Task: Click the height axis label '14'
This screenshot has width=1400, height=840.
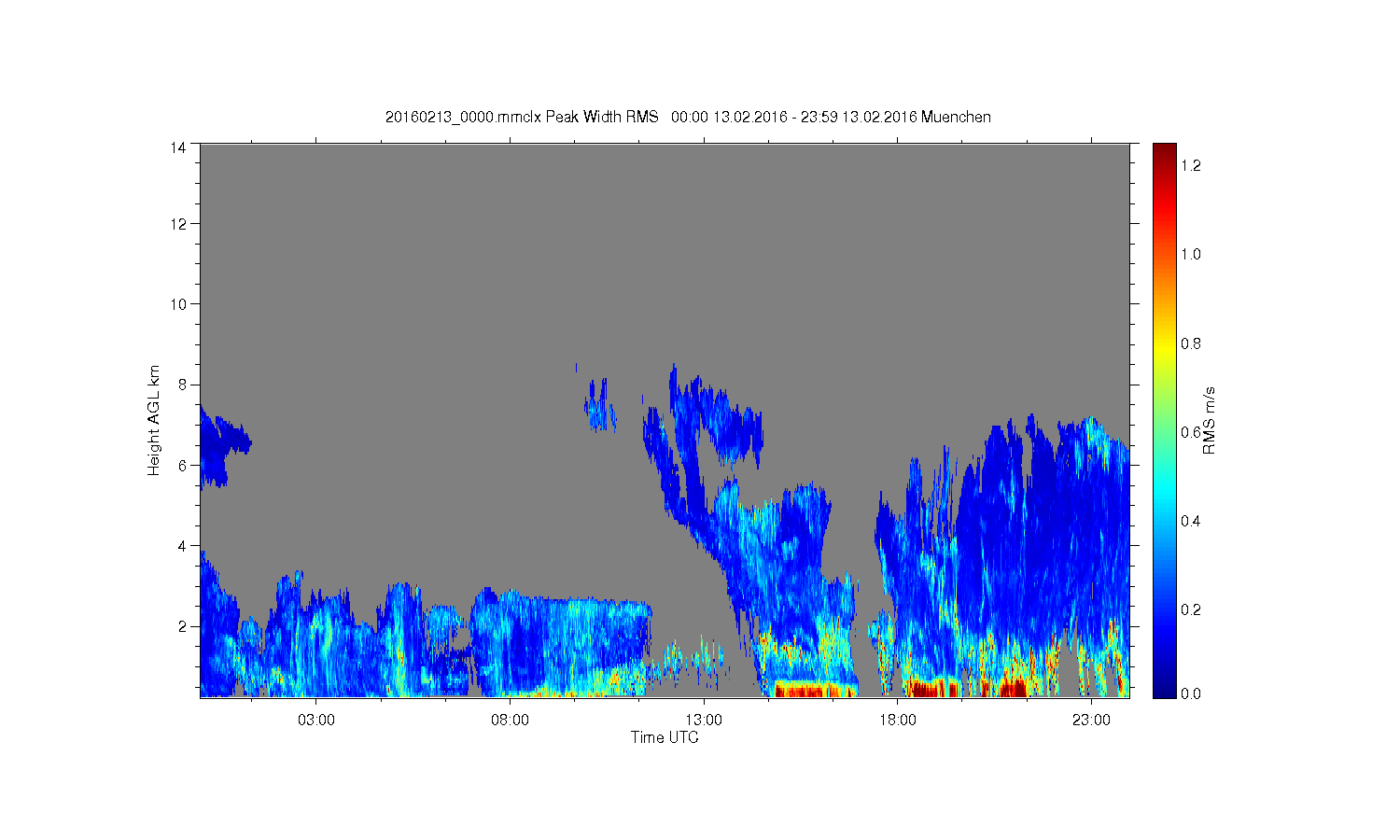Action: click(x=178, y=147)
